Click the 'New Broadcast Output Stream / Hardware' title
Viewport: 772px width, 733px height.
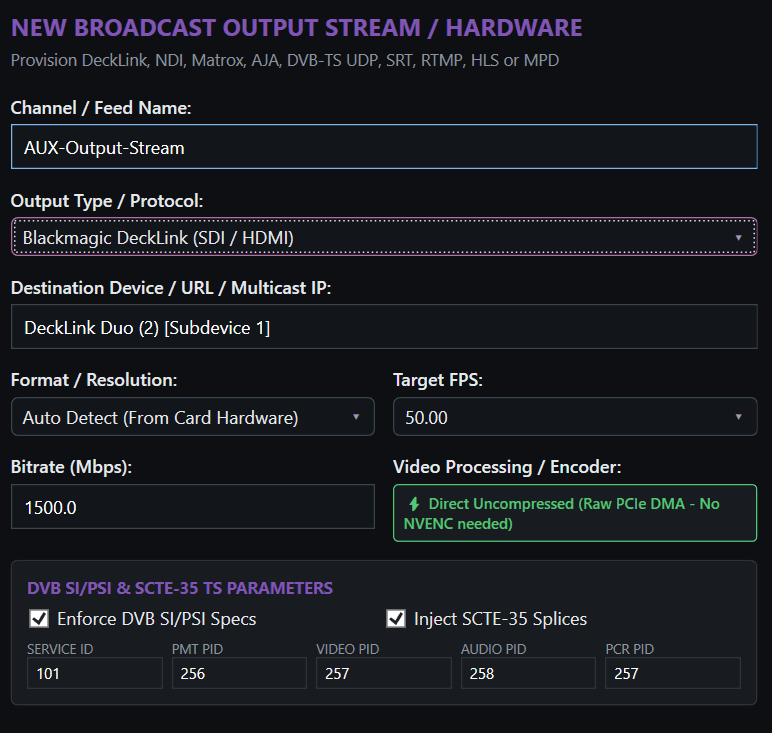click(x=296, y=28)
